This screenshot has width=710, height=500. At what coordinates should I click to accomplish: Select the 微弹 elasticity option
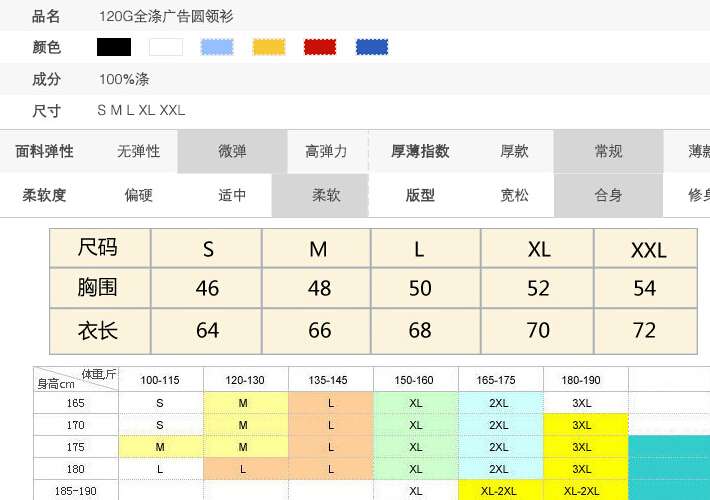[x=232, y=152]
